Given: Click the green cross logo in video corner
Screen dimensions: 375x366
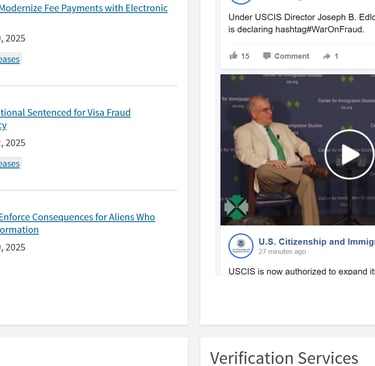Looking at the screenshot, I should [x=236, y=207].
